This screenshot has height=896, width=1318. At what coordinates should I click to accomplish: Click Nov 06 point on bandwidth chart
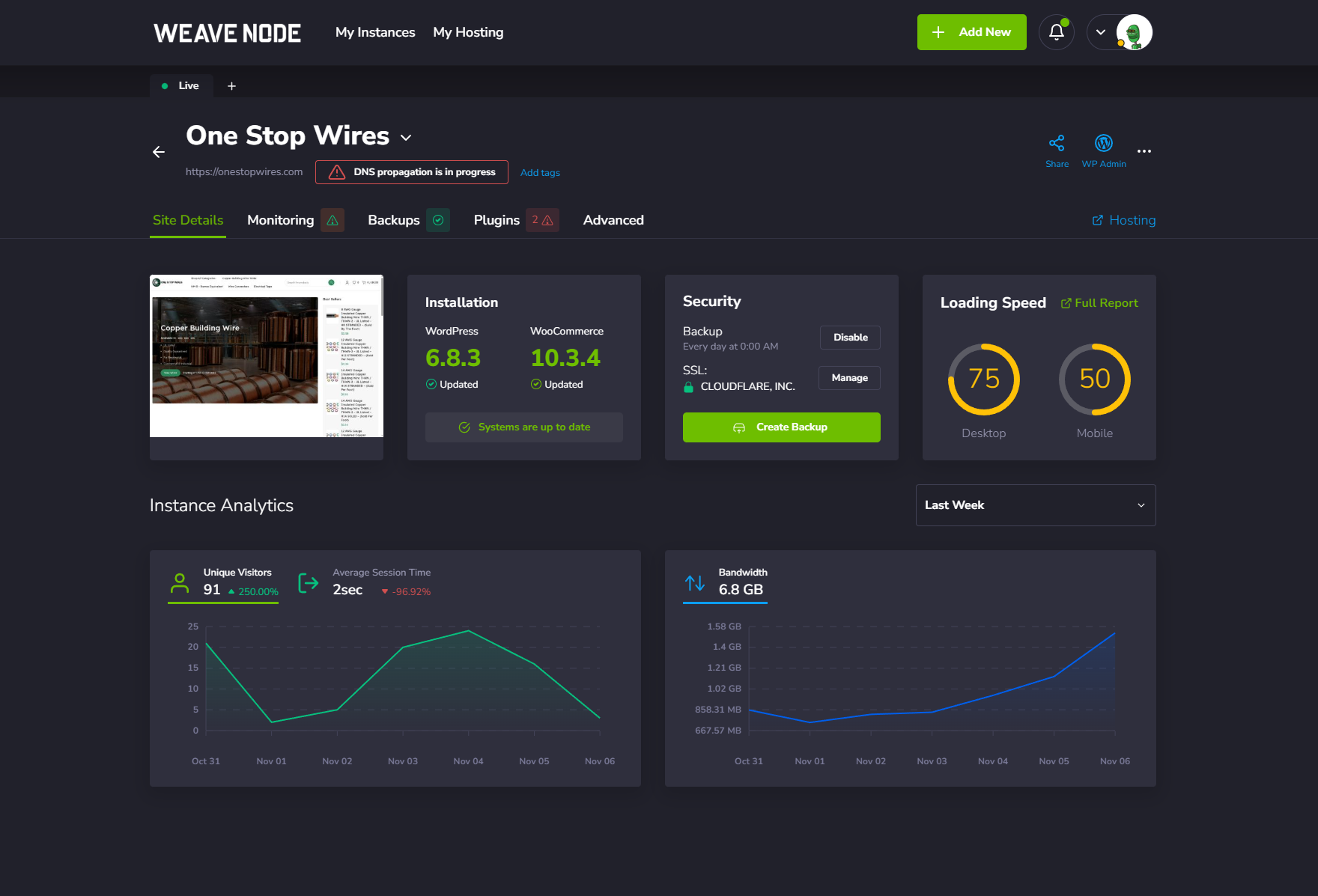(1114, 633)
